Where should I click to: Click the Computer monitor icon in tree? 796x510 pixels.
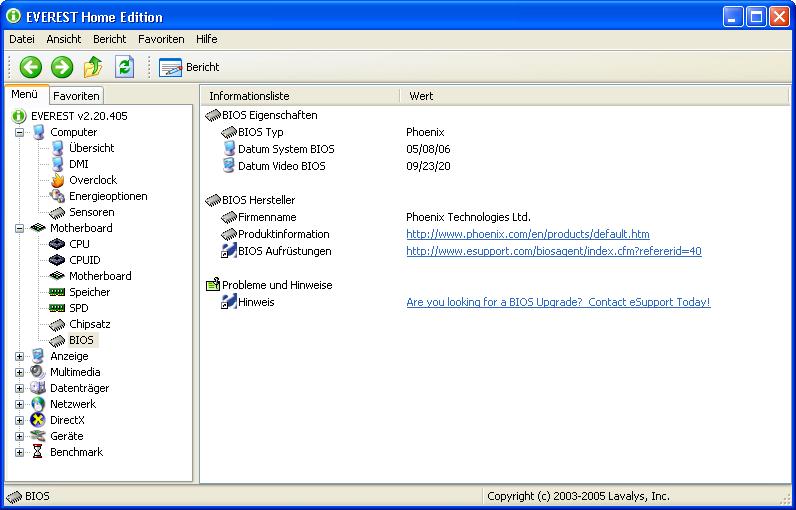click(38, 132)
